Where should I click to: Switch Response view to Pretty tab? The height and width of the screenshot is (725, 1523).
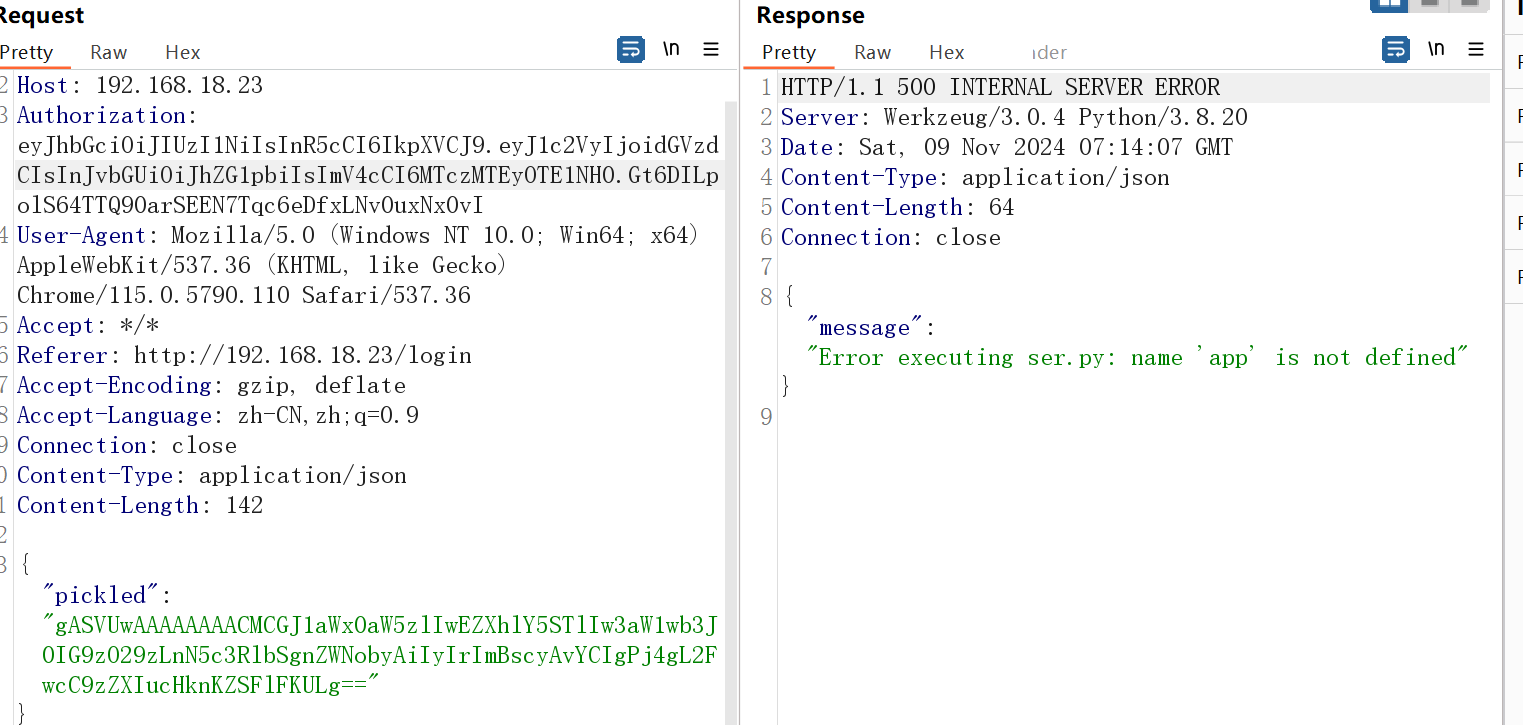tap(789, 52)
